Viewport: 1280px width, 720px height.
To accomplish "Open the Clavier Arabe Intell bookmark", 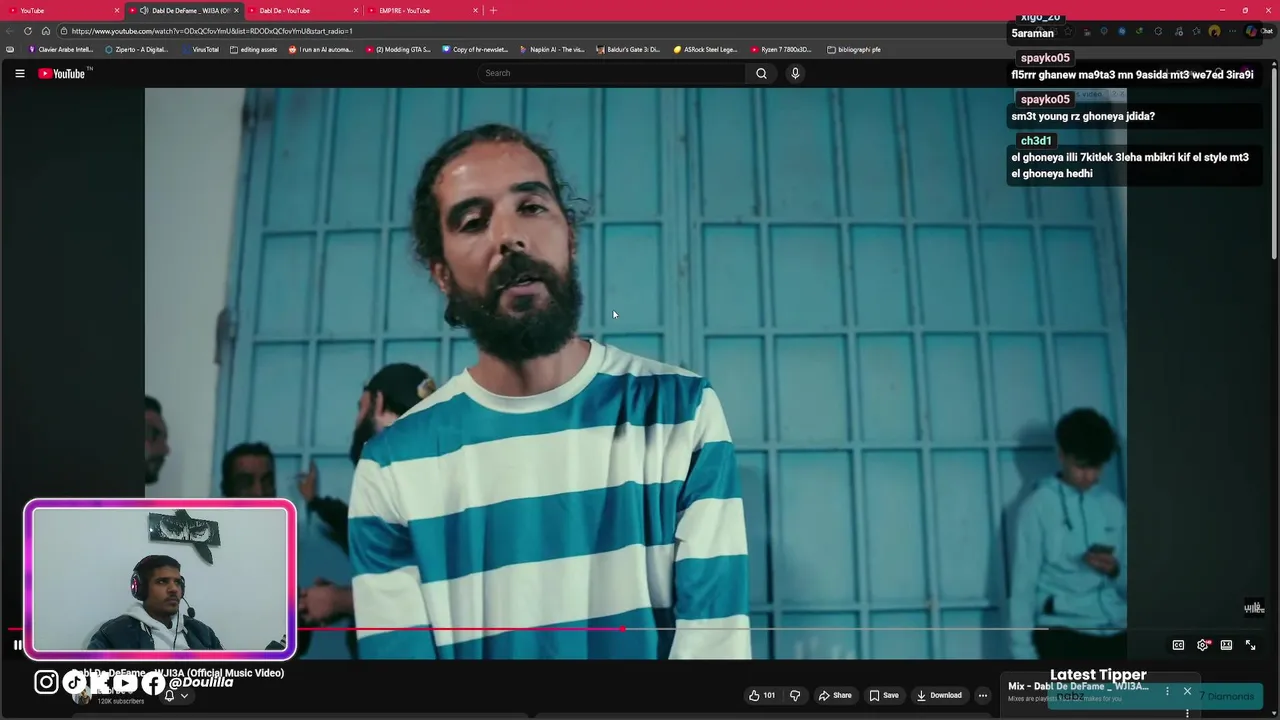I will click(x=61, y=49).
